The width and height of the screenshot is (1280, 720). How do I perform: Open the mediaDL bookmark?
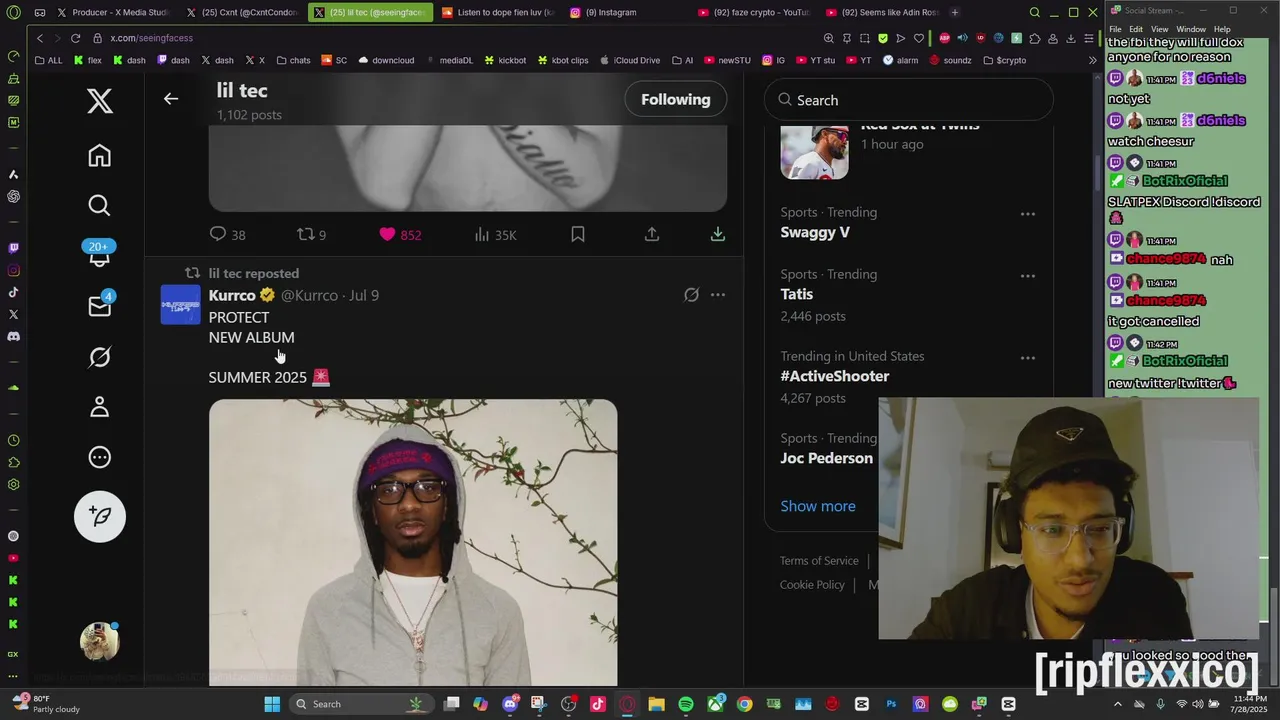(x=449, y=60)
